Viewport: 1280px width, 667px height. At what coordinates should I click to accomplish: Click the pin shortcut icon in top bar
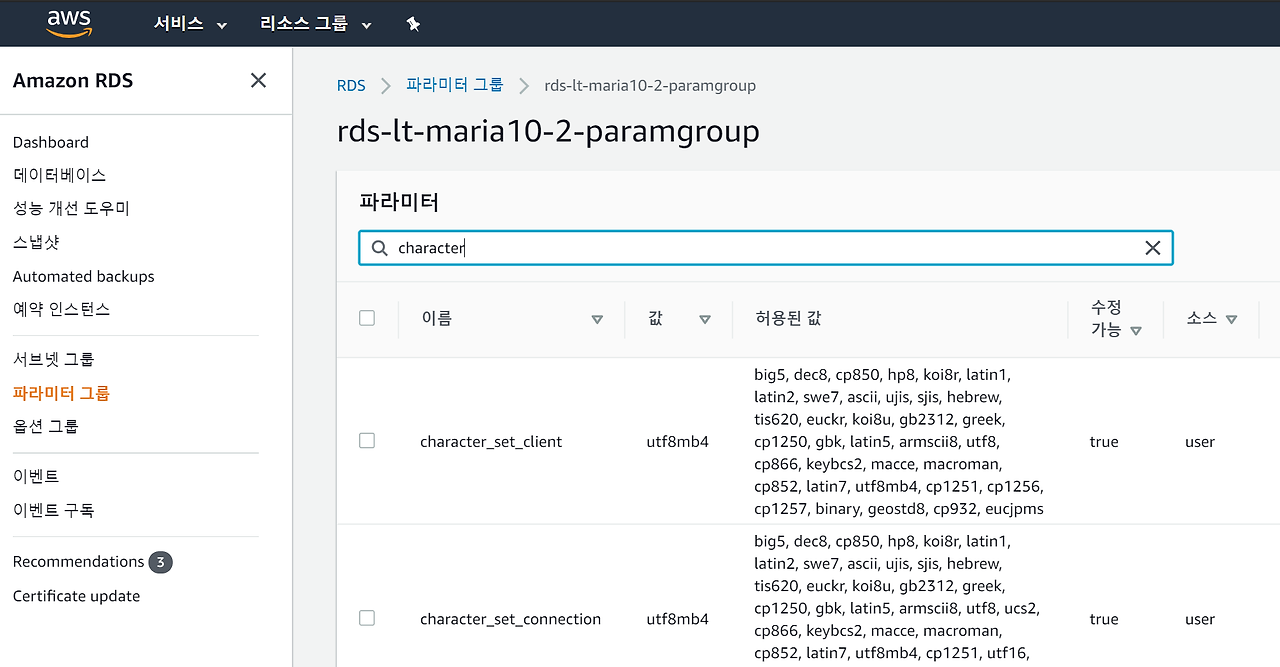coord(413,24)
